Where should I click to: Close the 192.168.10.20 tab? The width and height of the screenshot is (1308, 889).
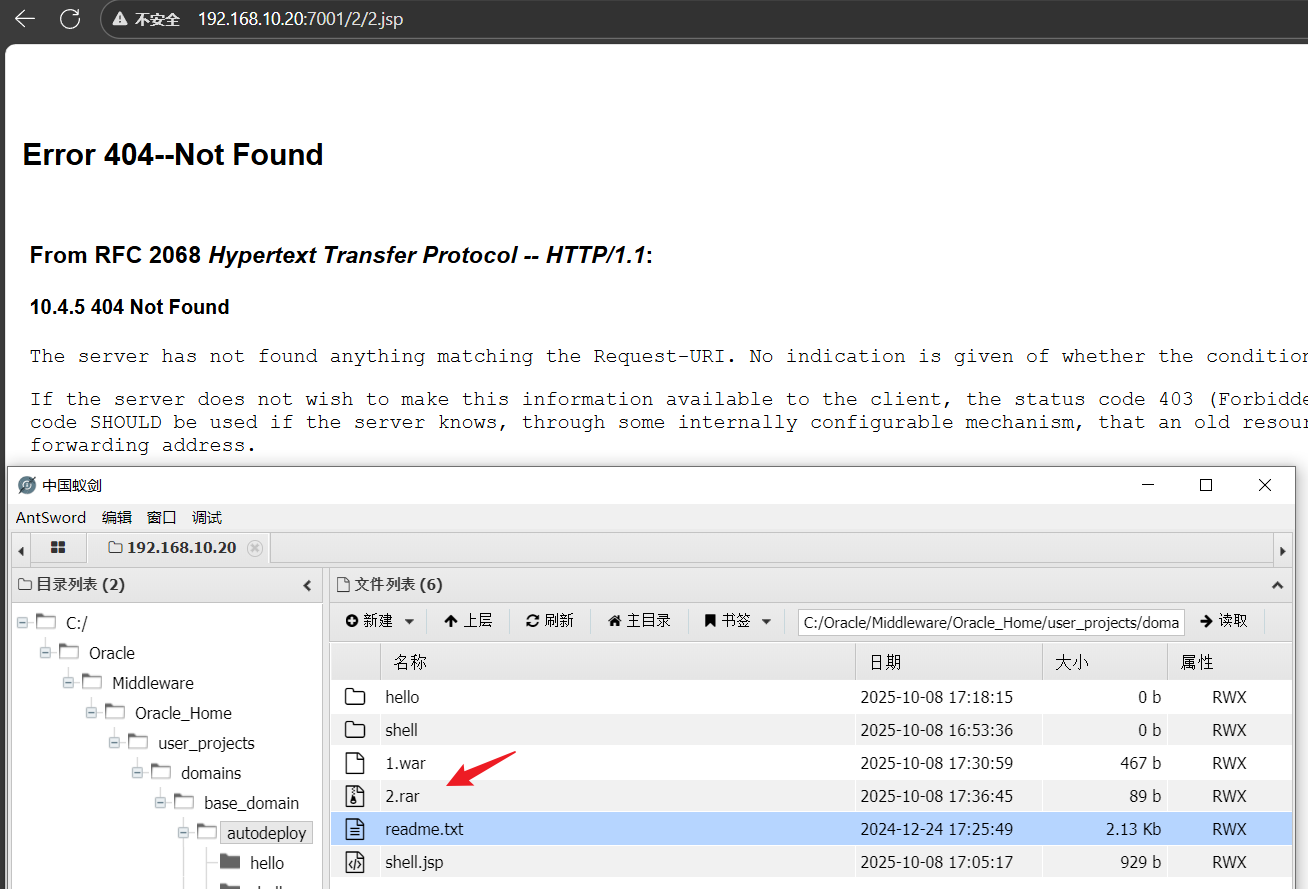(255, 548)
